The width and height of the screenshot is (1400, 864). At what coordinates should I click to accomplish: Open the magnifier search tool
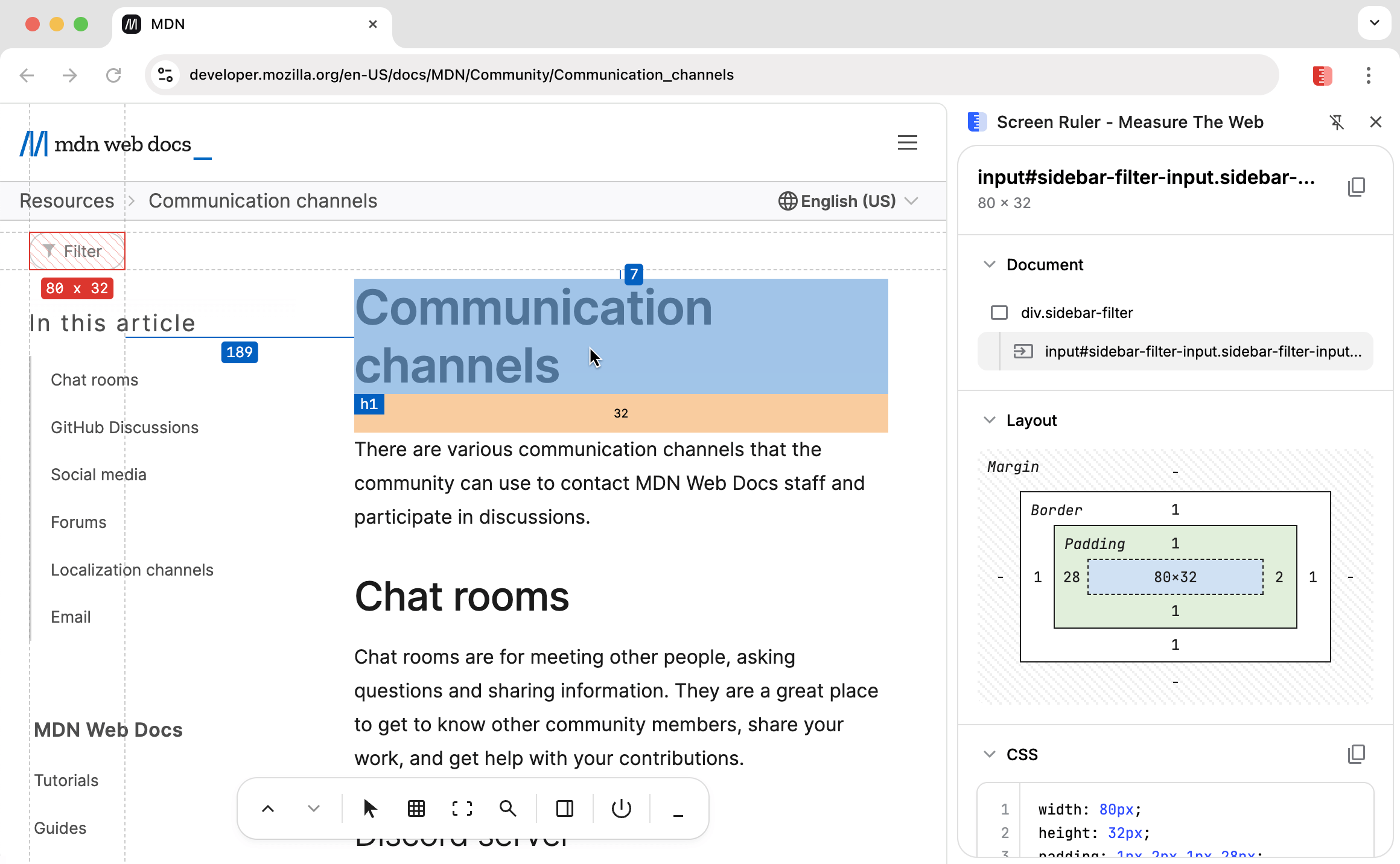[x=508, y=808]
